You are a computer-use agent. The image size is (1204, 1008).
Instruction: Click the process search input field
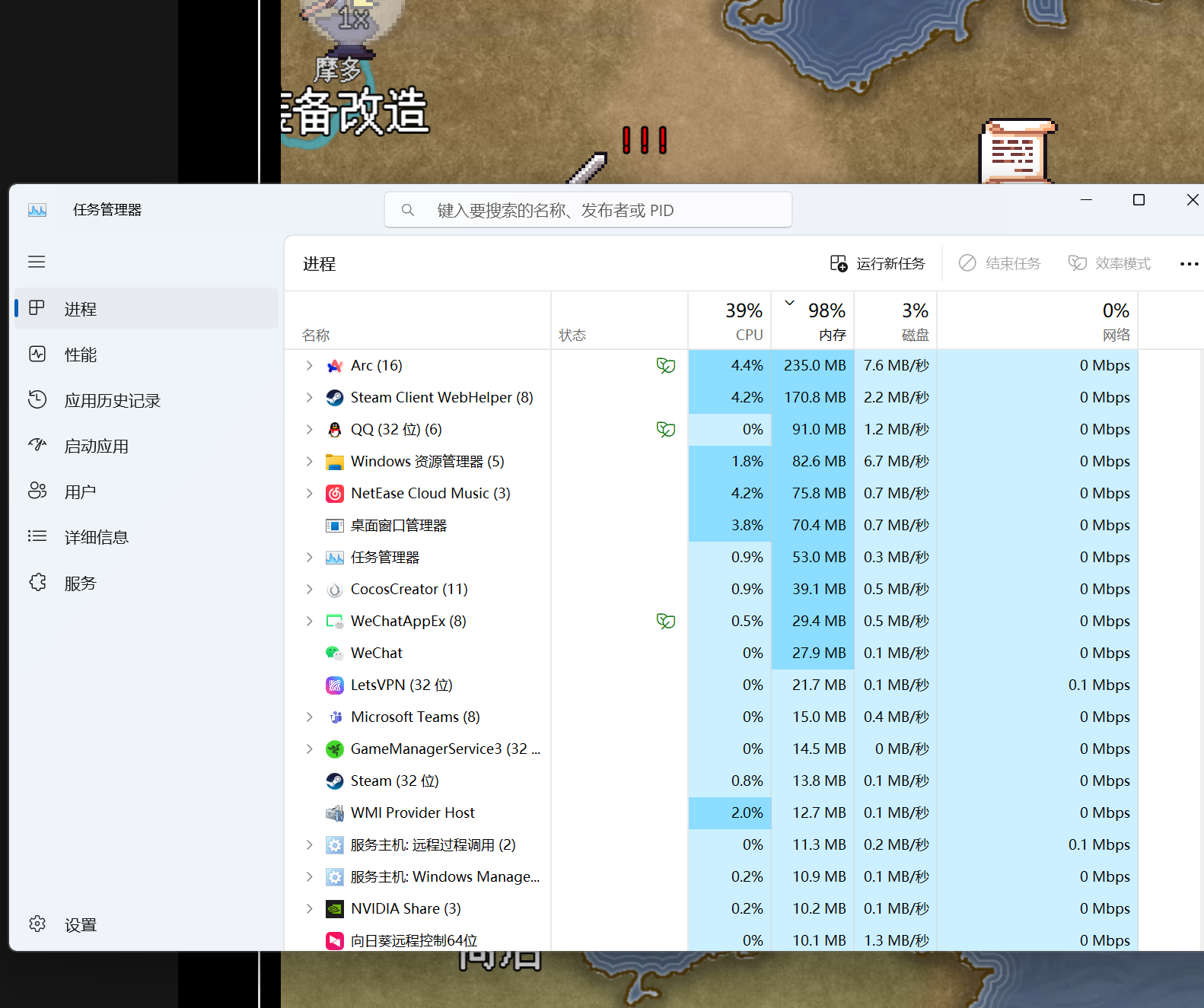(588, 210)
